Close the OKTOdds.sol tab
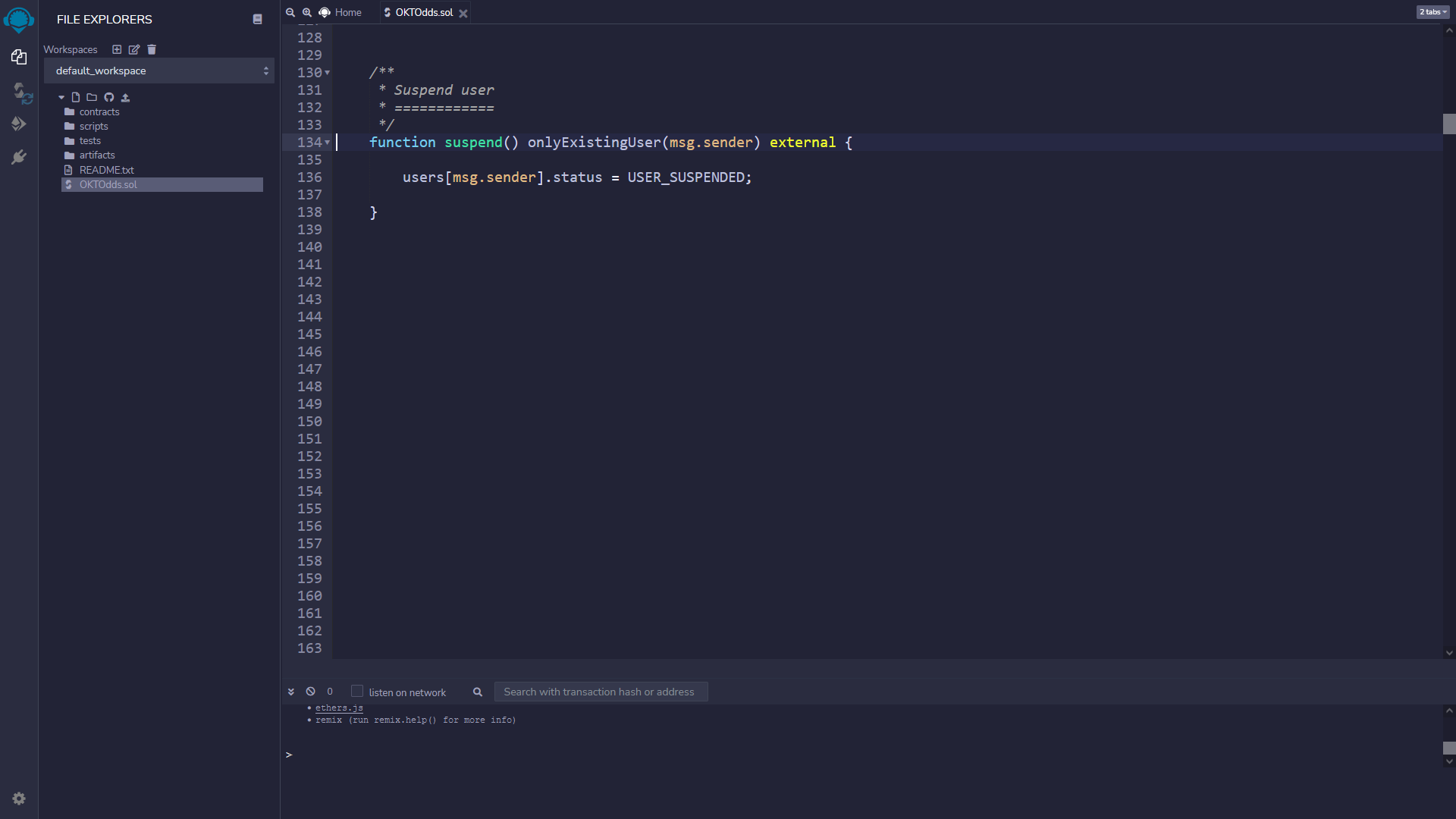 click(463, 13)
